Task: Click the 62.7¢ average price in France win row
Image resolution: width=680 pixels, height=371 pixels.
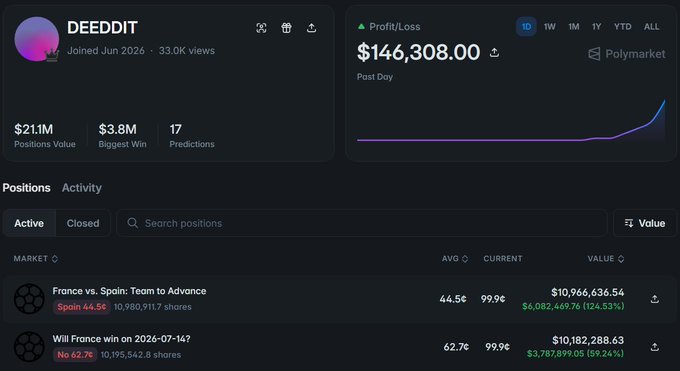Action: click(456, 347)
